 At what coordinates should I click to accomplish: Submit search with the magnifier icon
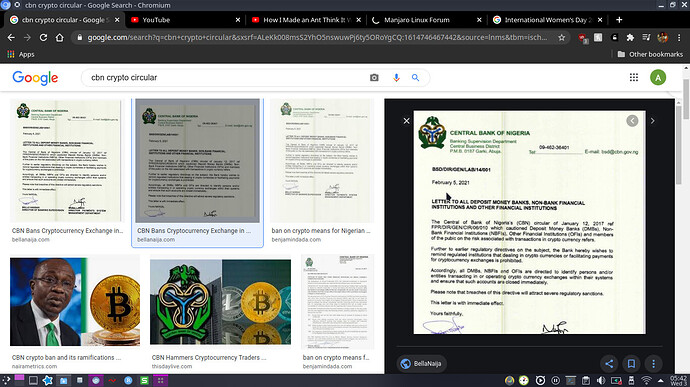pos(415,77)
